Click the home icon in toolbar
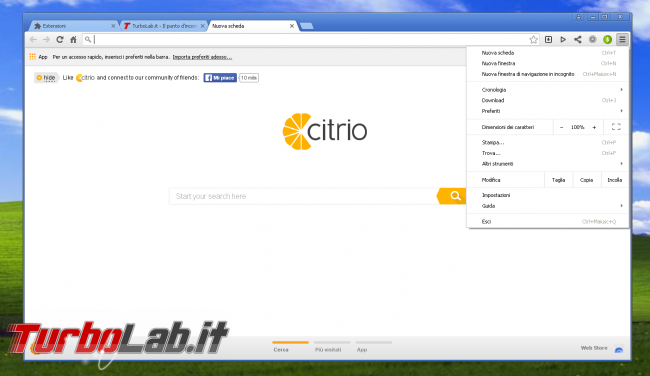The width and height of the screenshot is (650, 376). 73,39
